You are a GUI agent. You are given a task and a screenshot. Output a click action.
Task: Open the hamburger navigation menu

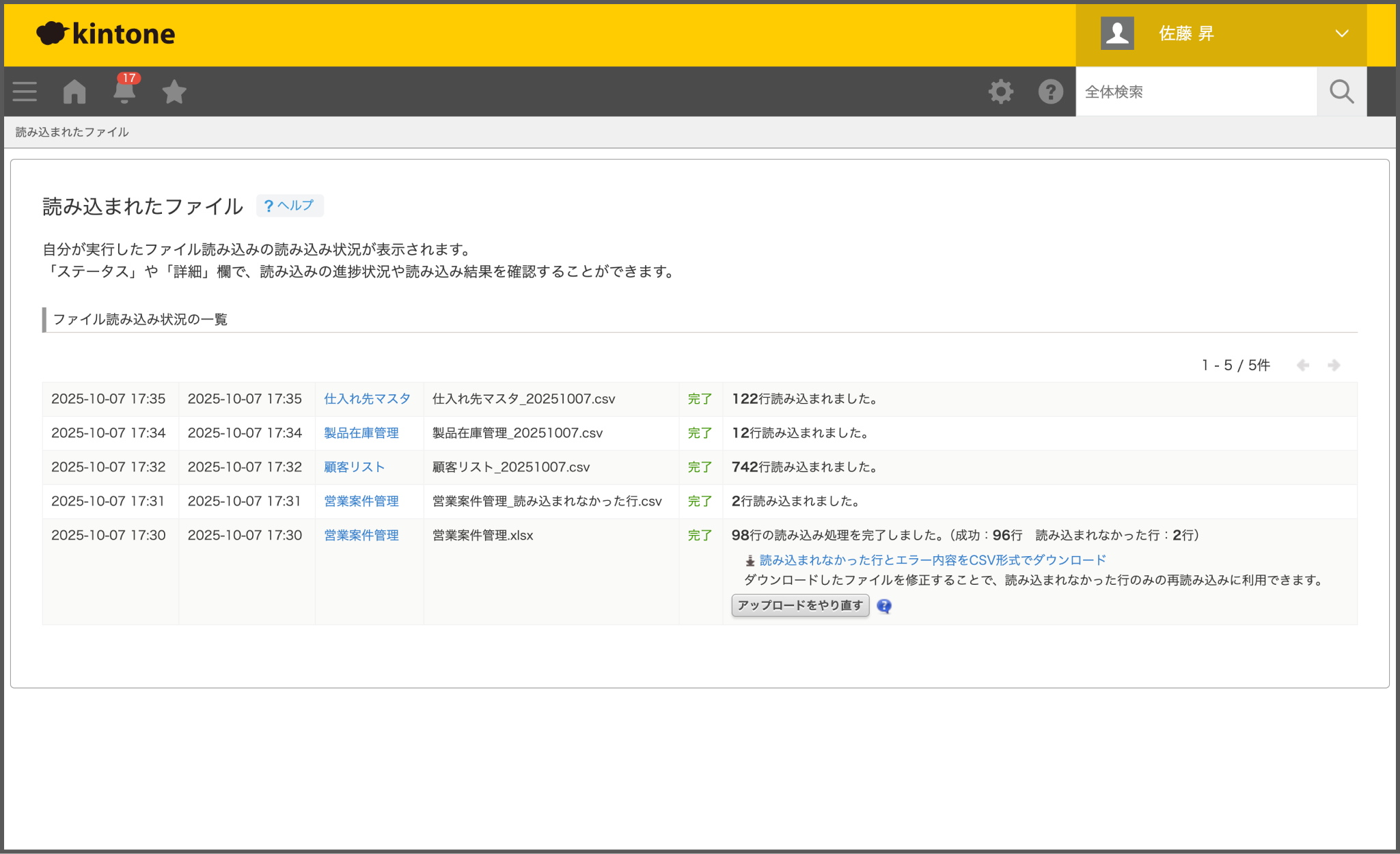[x=25, y=91]
